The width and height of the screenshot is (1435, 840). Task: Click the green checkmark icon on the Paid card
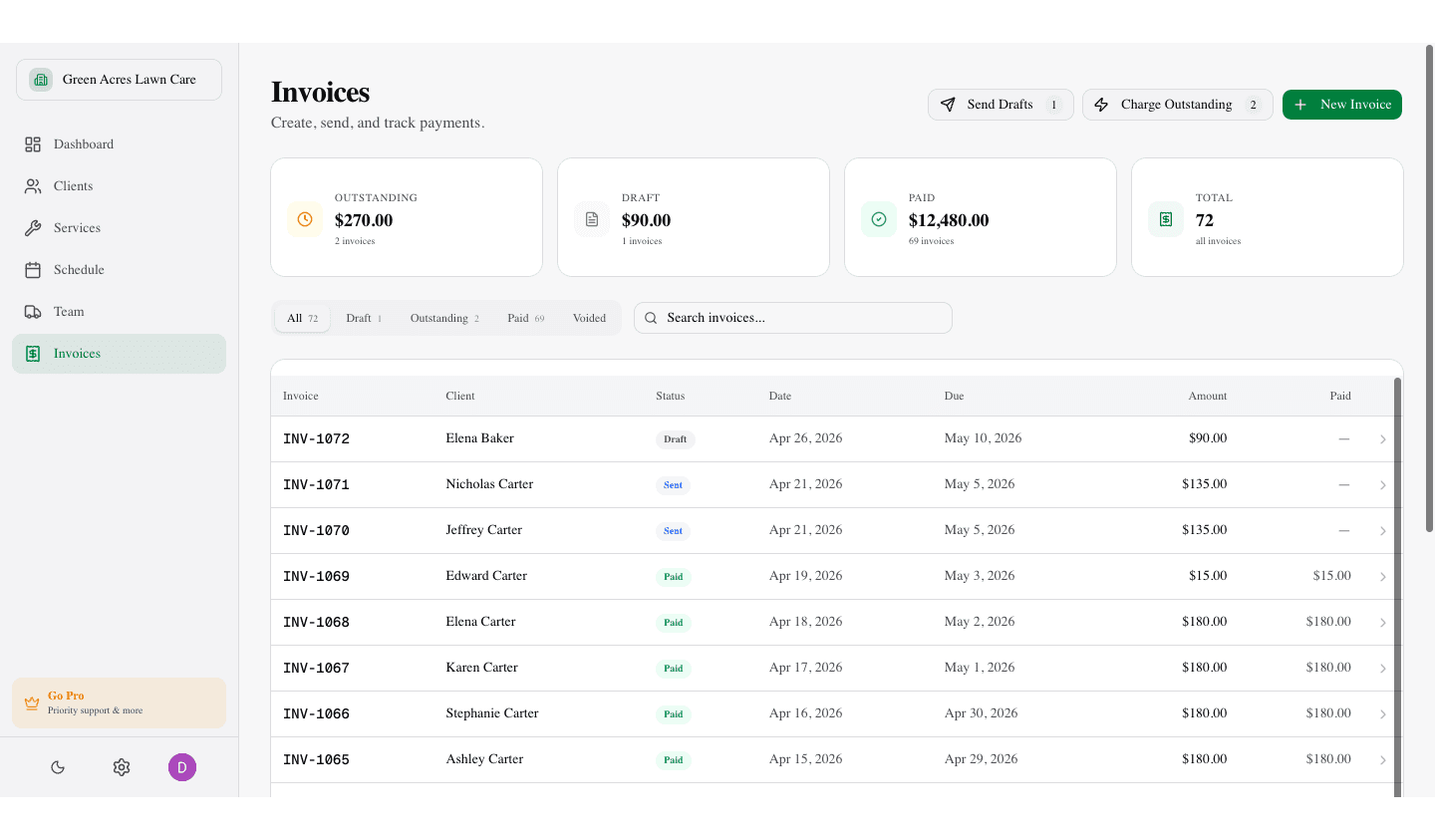click(x=878, y=218)
